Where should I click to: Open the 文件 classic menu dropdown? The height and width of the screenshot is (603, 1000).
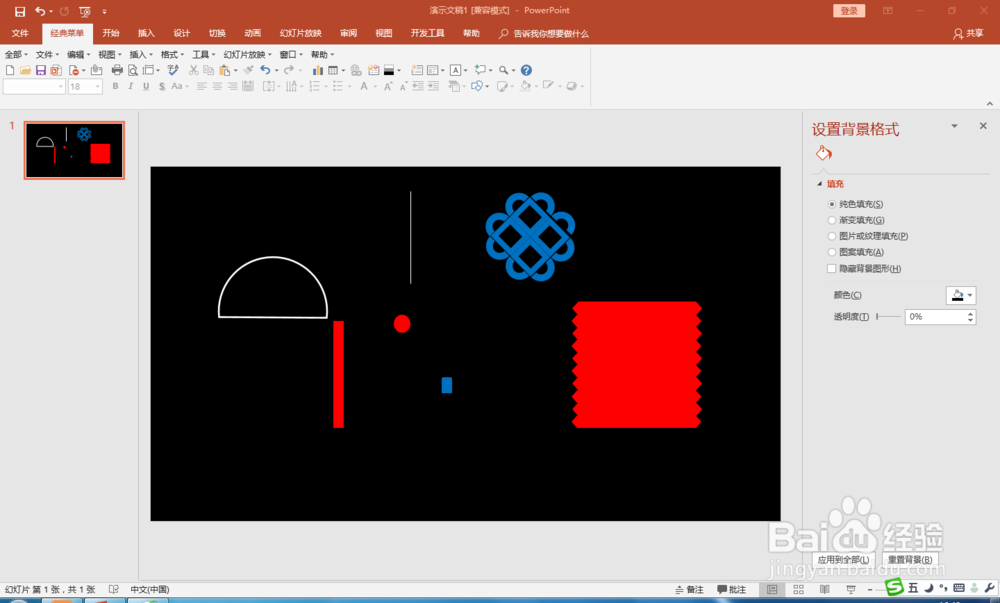pyautogui.click(x=47, y=54)
